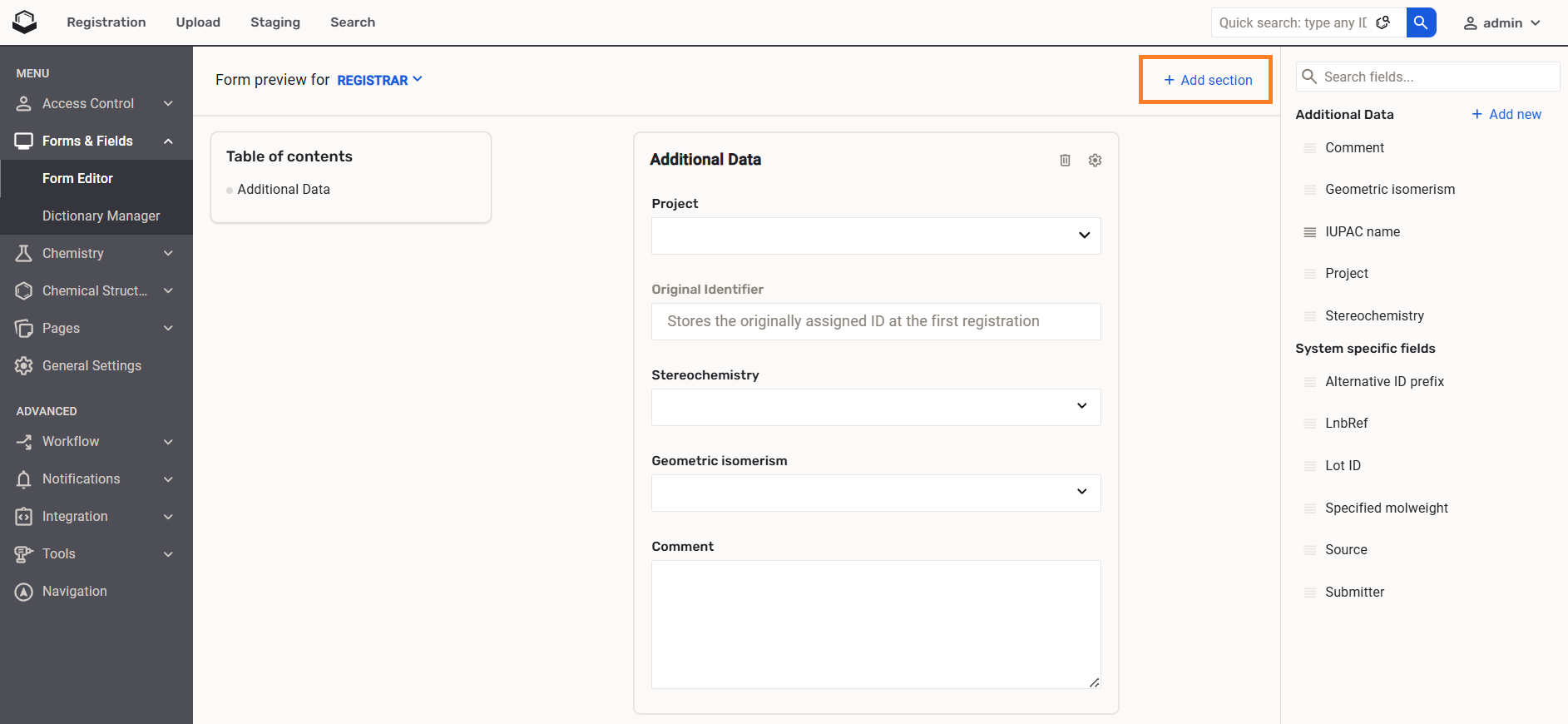The width and height of the screenshot is (1568, 724).
Task: Click the application logo in top-left
Action: click(x=25, y=22)
